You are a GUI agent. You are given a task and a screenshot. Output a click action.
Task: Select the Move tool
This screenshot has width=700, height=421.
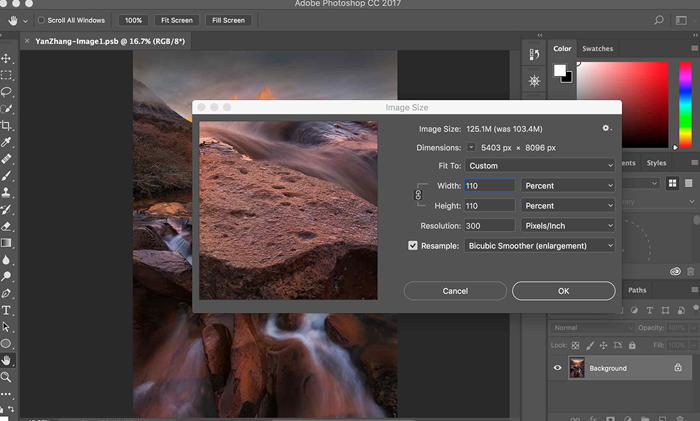pyautogui.click(x=6, y=58)
